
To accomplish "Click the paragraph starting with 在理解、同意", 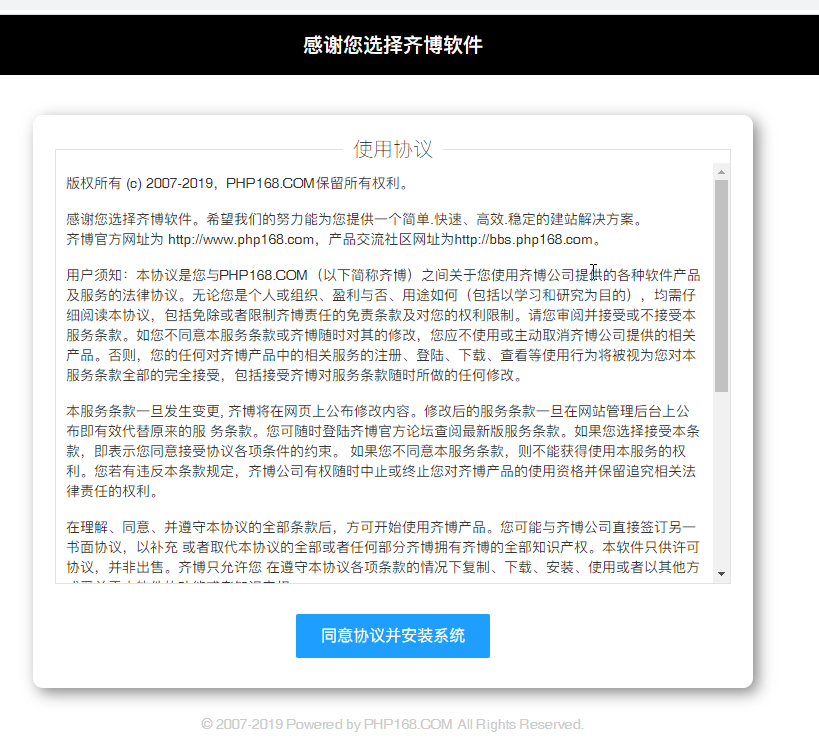I will click(x=383, y=547).
